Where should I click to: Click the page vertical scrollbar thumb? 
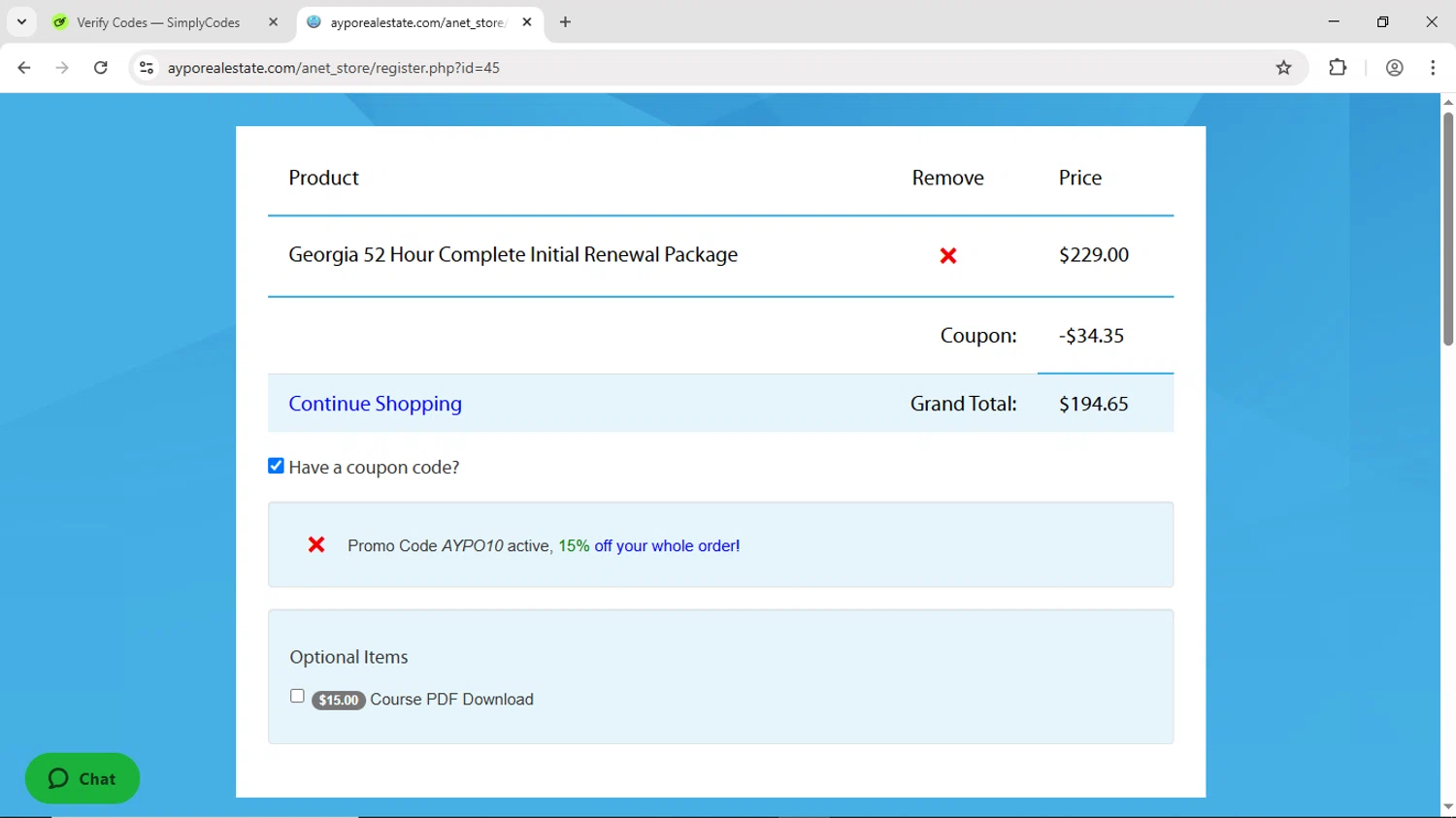1448,229
